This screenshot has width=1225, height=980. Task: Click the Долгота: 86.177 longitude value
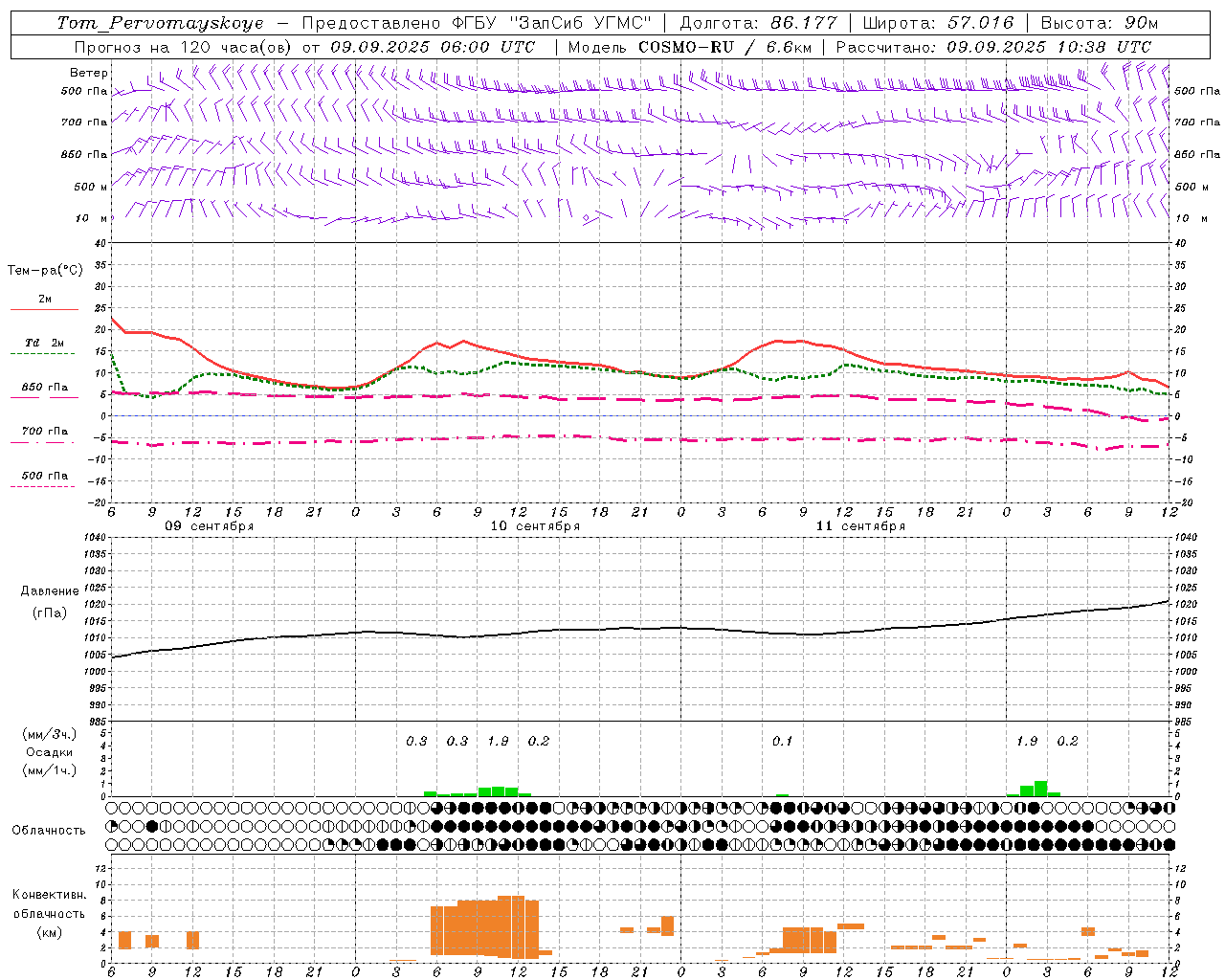click(758, 23)
